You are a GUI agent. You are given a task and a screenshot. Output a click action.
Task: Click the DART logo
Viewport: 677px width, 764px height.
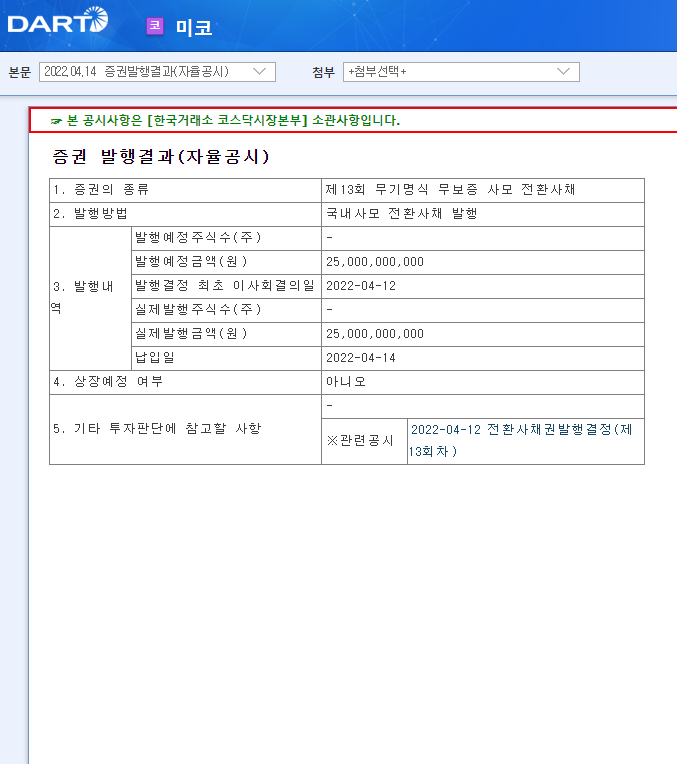click(x=58, y=20)
